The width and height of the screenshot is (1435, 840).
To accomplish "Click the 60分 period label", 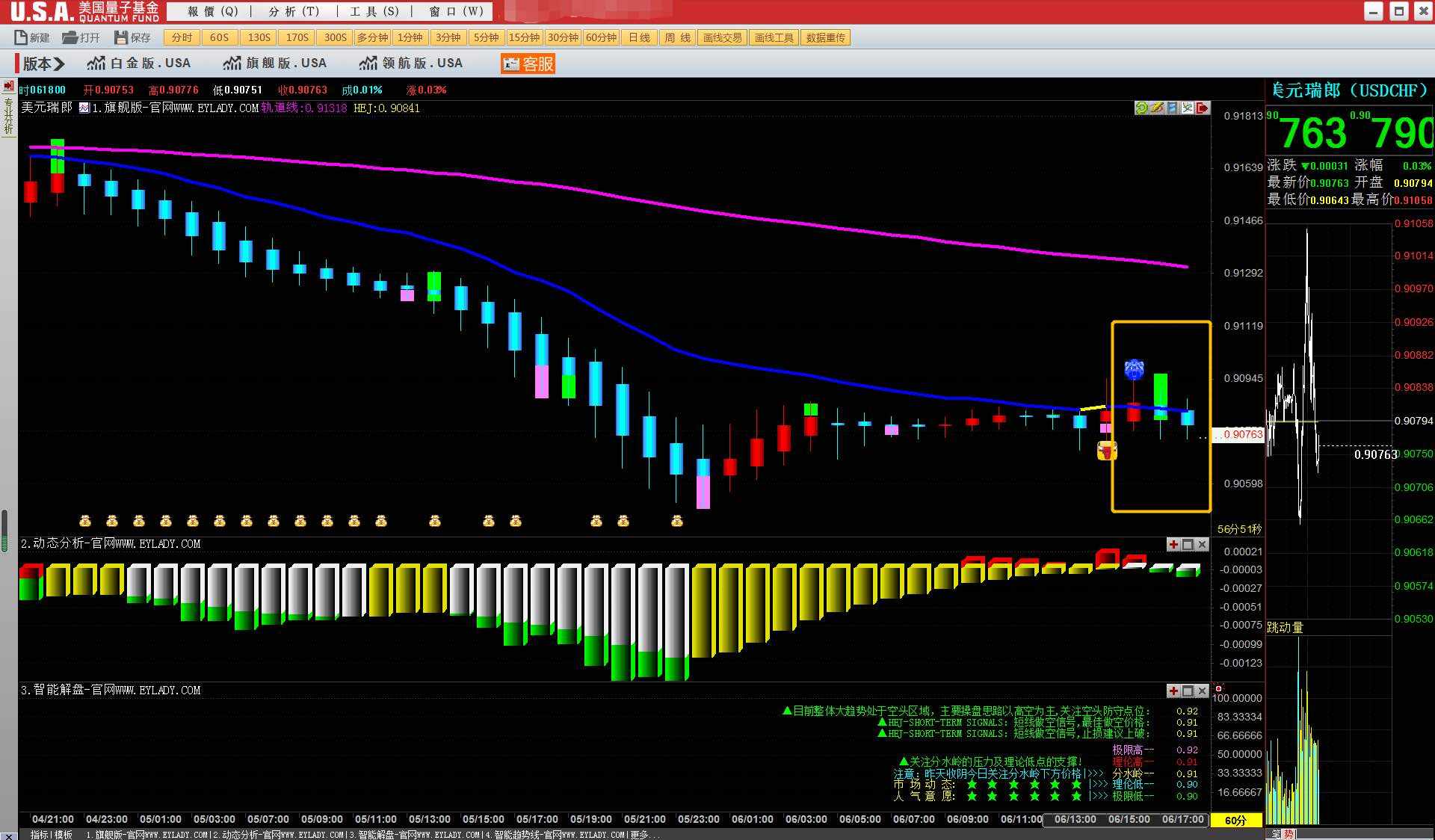I will (1235, 820).
